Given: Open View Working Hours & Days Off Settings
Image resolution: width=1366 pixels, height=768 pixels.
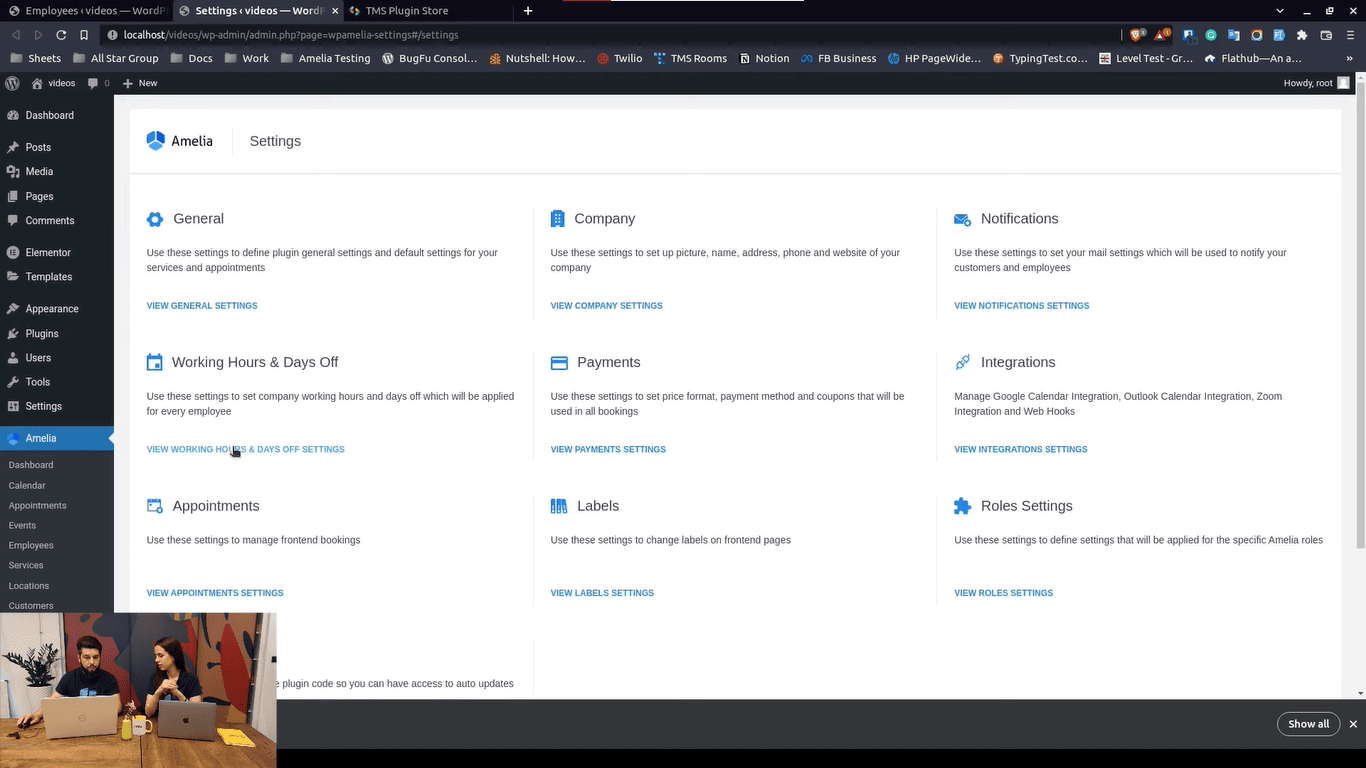Looking at the screenshot, I should point(245,450).
